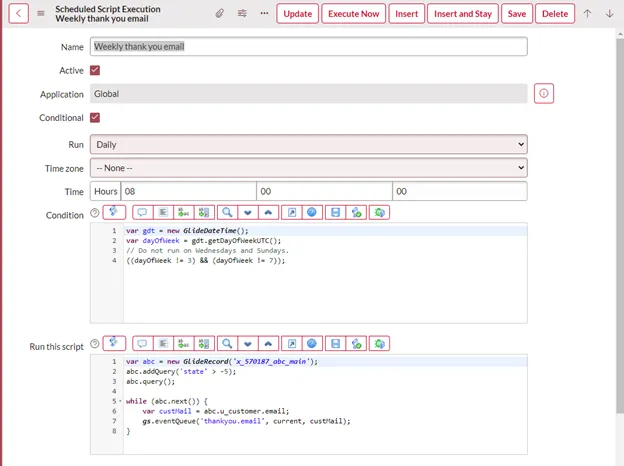Open the personalize form settings icon

(x=242, y=14)
